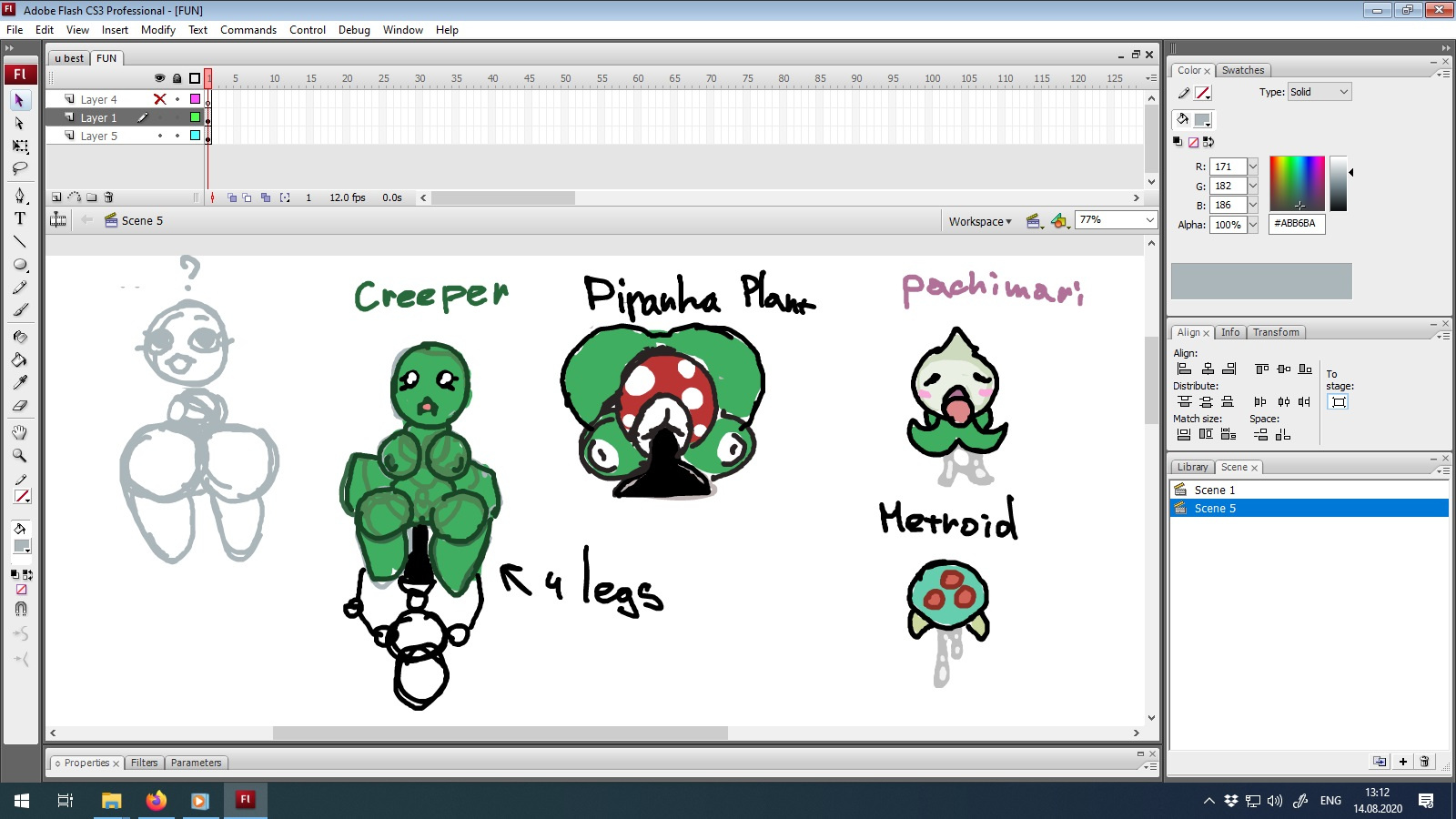Open the Library tab
1456x819 pixels.
tap(1192, 467)
